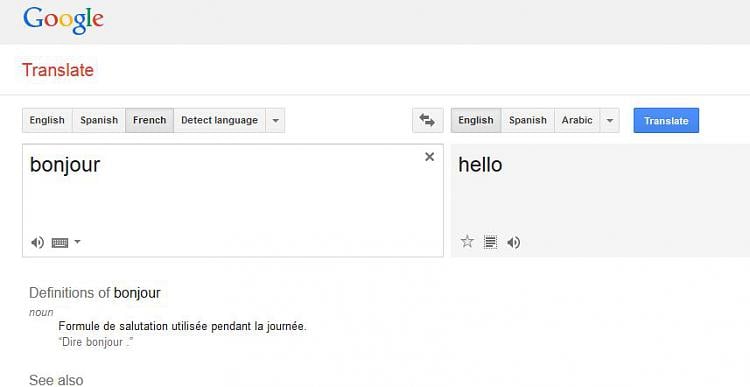
Task: Open the virtual keyboard input tool
Action: coord(60,243)
